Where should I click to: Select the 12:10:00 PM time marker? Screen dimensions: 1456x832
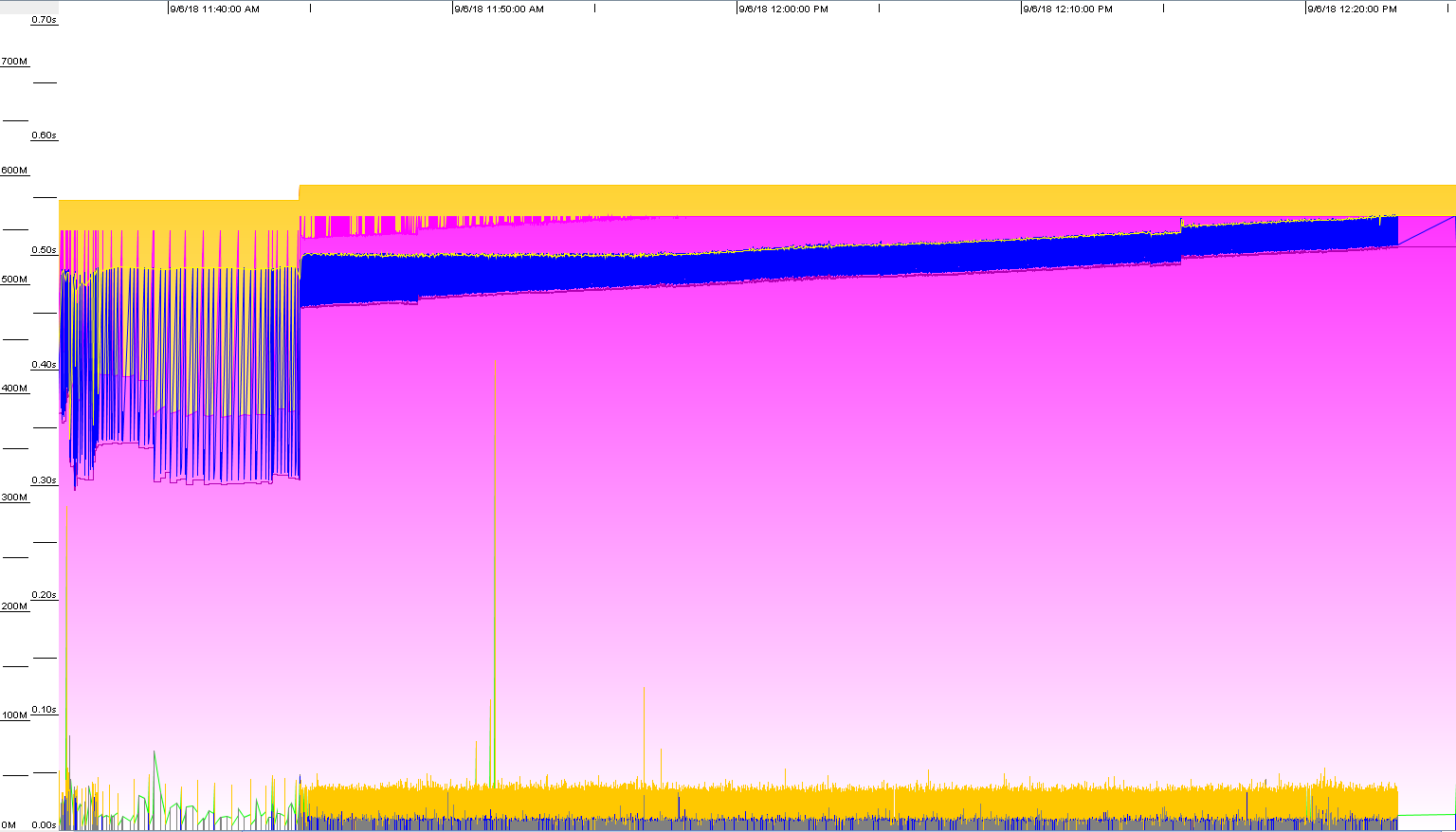coord(1067,9)
